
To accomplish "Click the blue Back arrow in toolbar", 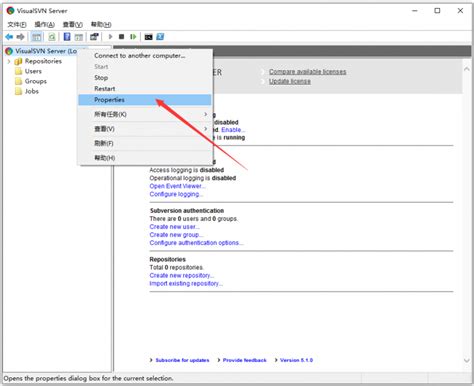I will (9, 37).
